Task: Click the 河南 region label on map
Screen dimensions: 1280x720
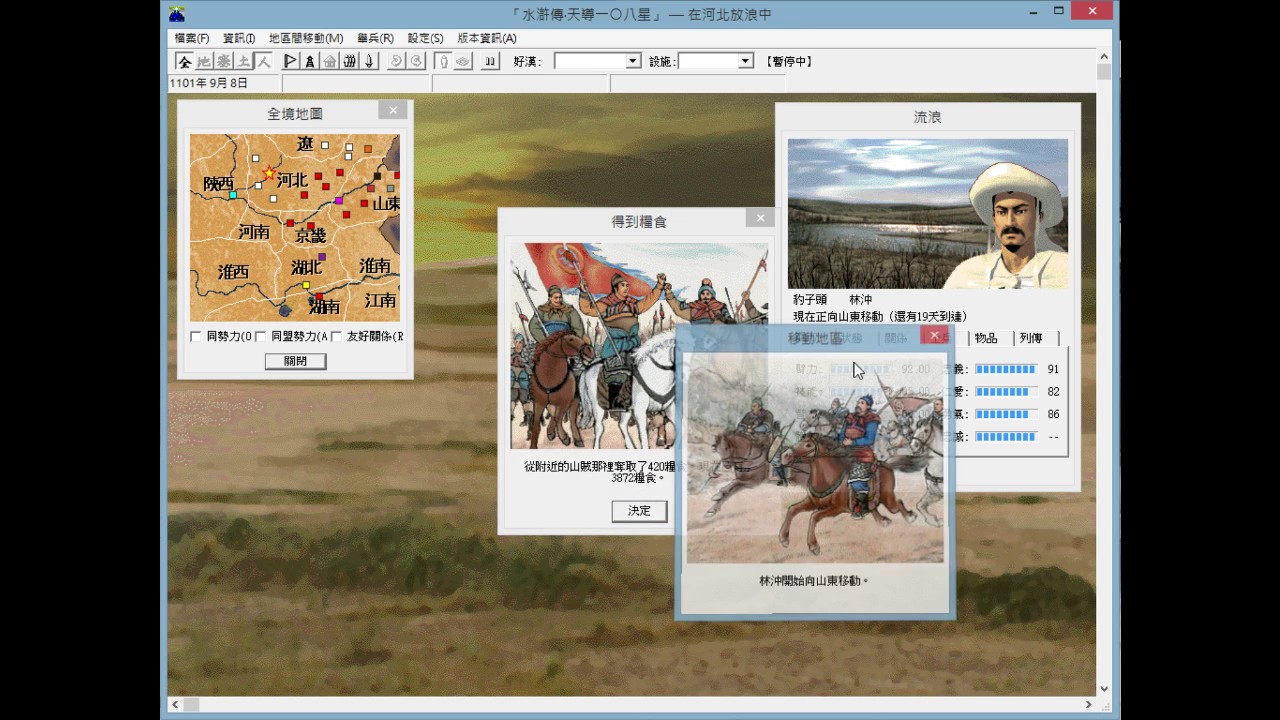Action: (x=254, y=232)
